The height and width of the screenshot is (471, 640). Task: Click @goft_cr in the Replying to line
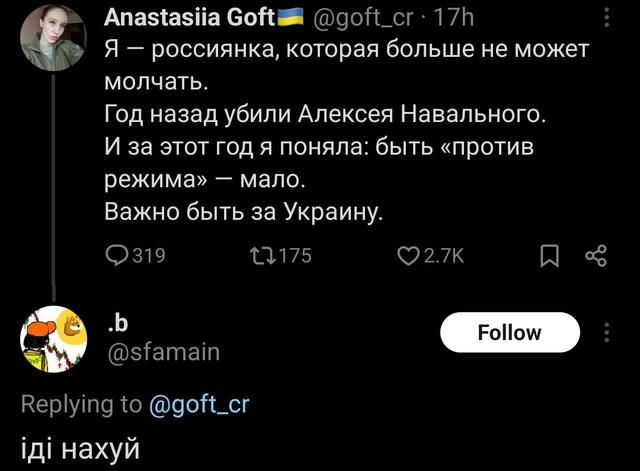[x=199, y=403]
